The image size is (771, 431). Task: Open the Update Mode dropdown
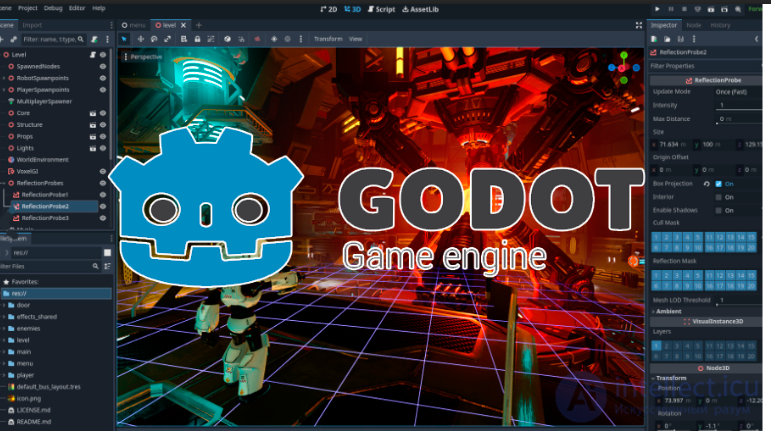pyautogui.click(x=738, y=92)
